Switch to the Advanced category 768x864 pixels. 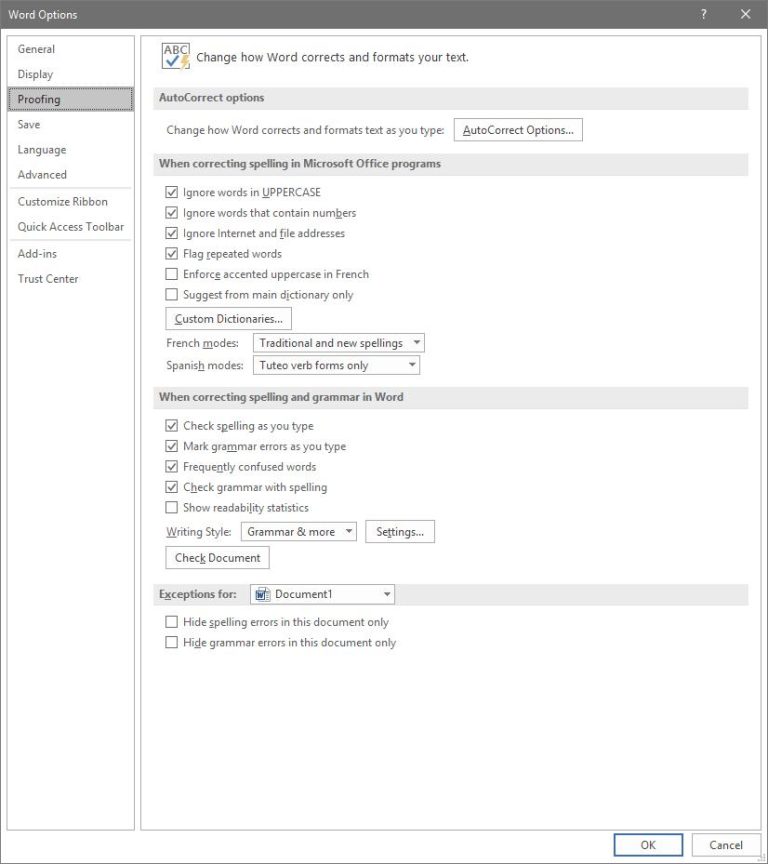(x=42, y=175)
